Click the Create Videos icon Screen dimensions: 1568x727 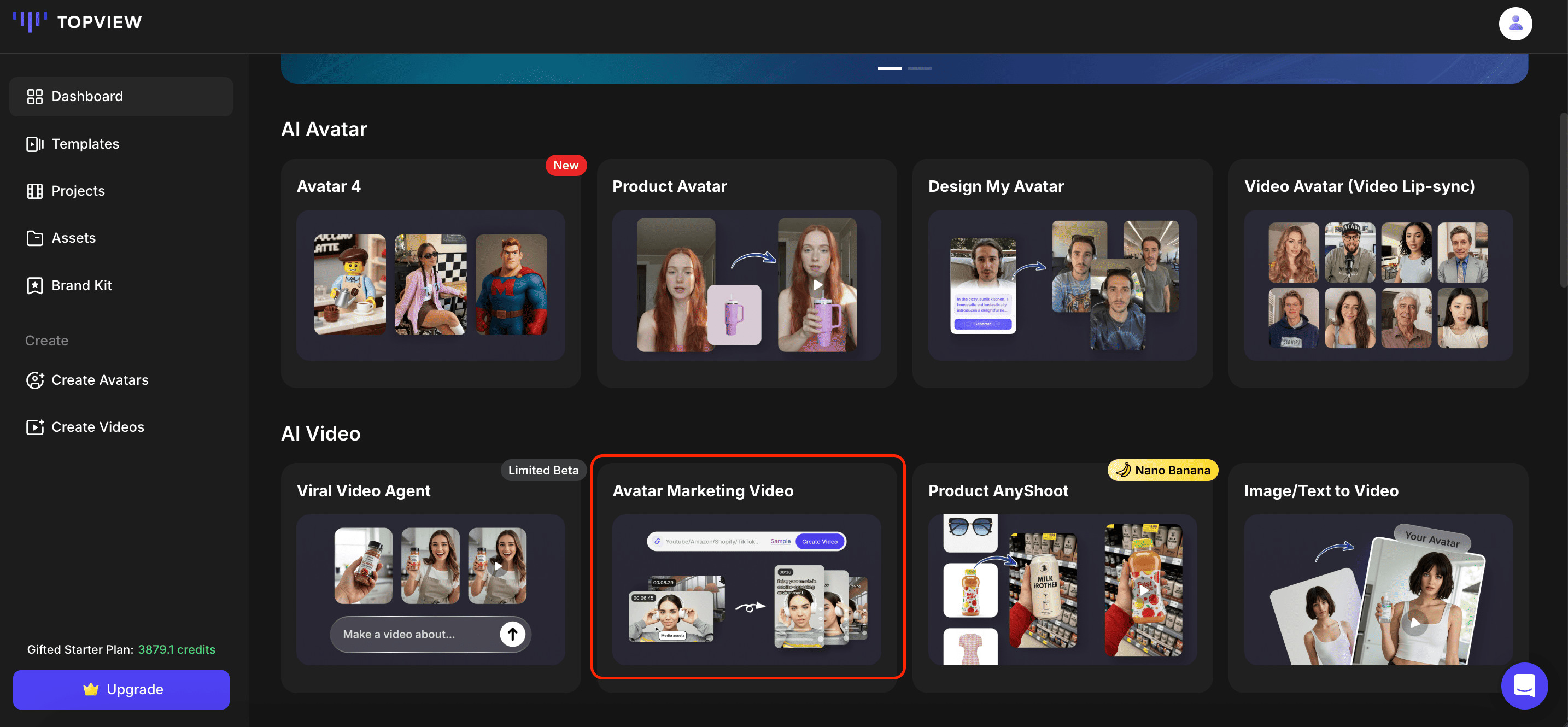(x=34, y=426)
